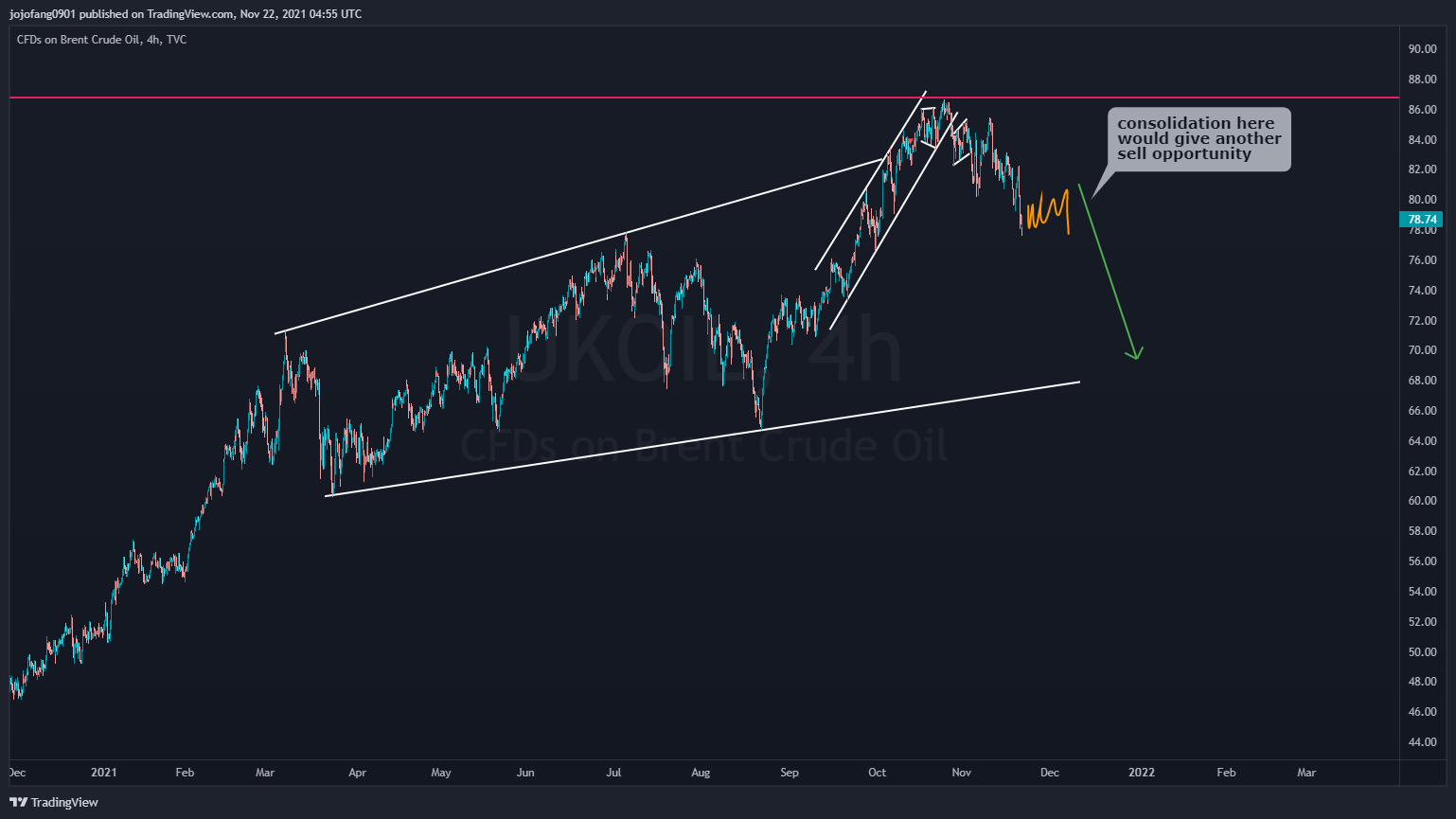
Task: Select the pink horizontal resistance line
Action: coord(704,98)
